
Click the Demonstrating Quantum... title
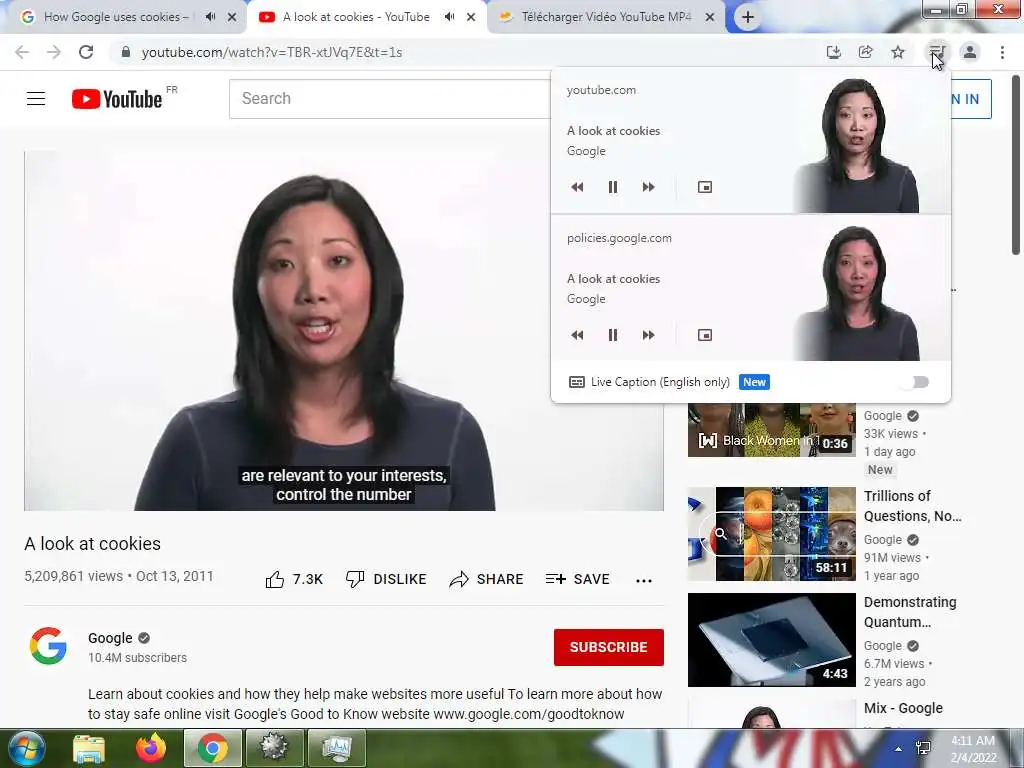coord(910,612)
